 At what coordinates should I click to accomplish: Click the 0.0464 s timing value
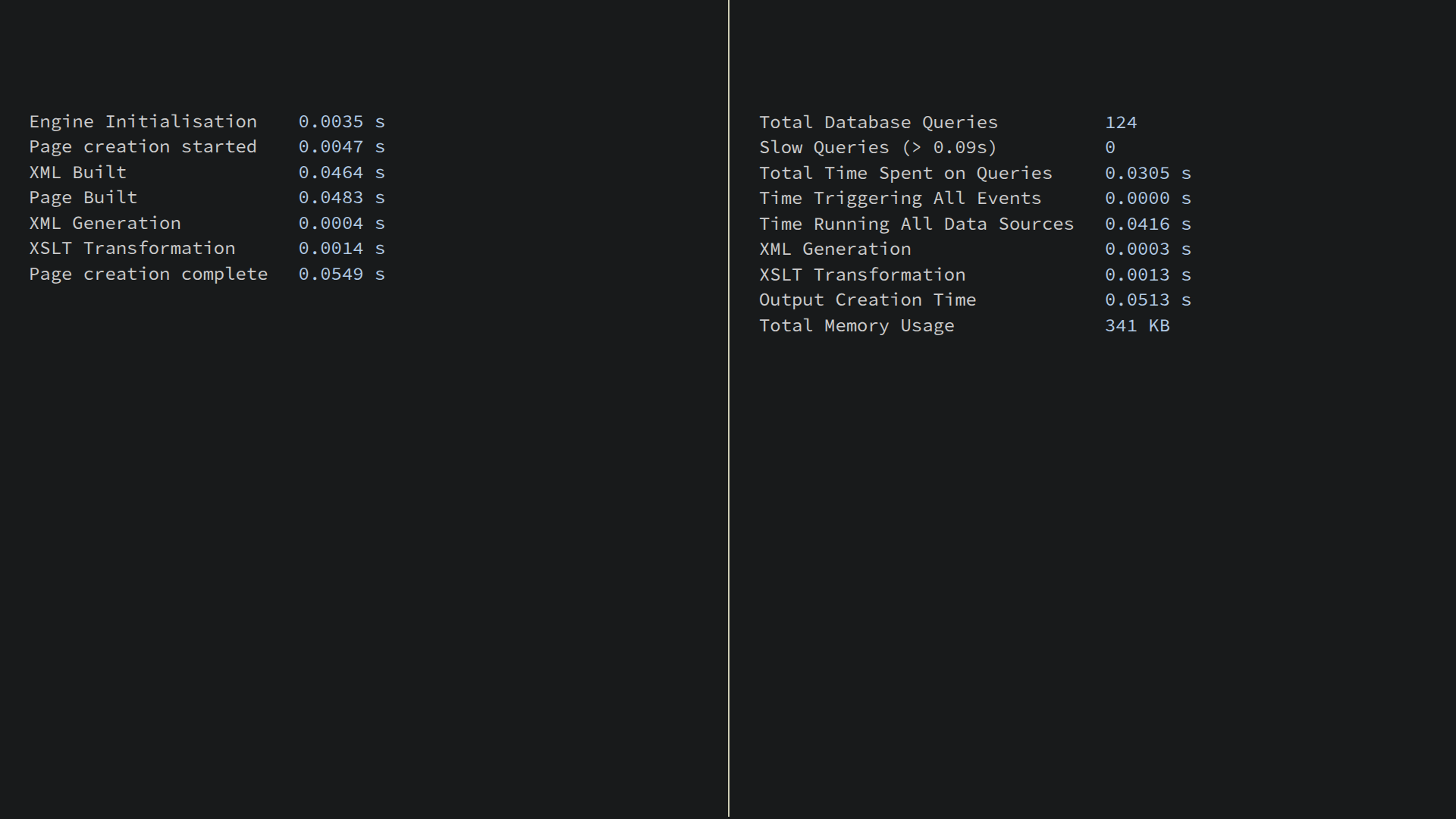[341, 172]
